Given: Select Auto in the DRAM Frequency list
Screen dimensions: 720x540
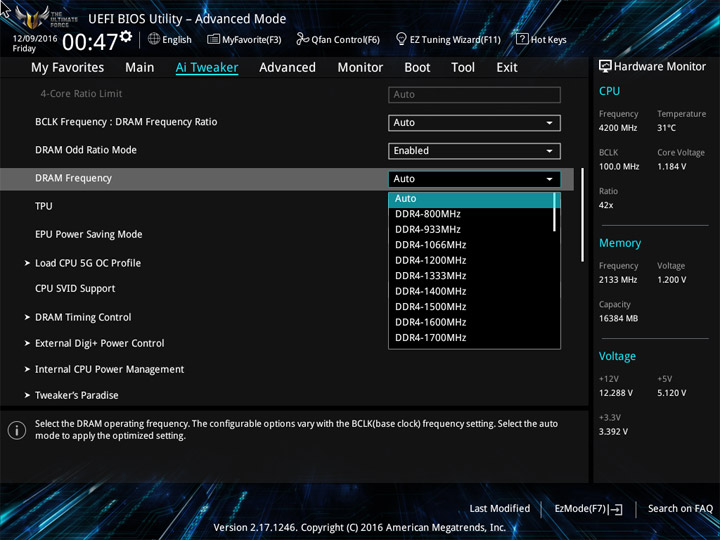Looking at the screenshot, I should click(472, 199).
